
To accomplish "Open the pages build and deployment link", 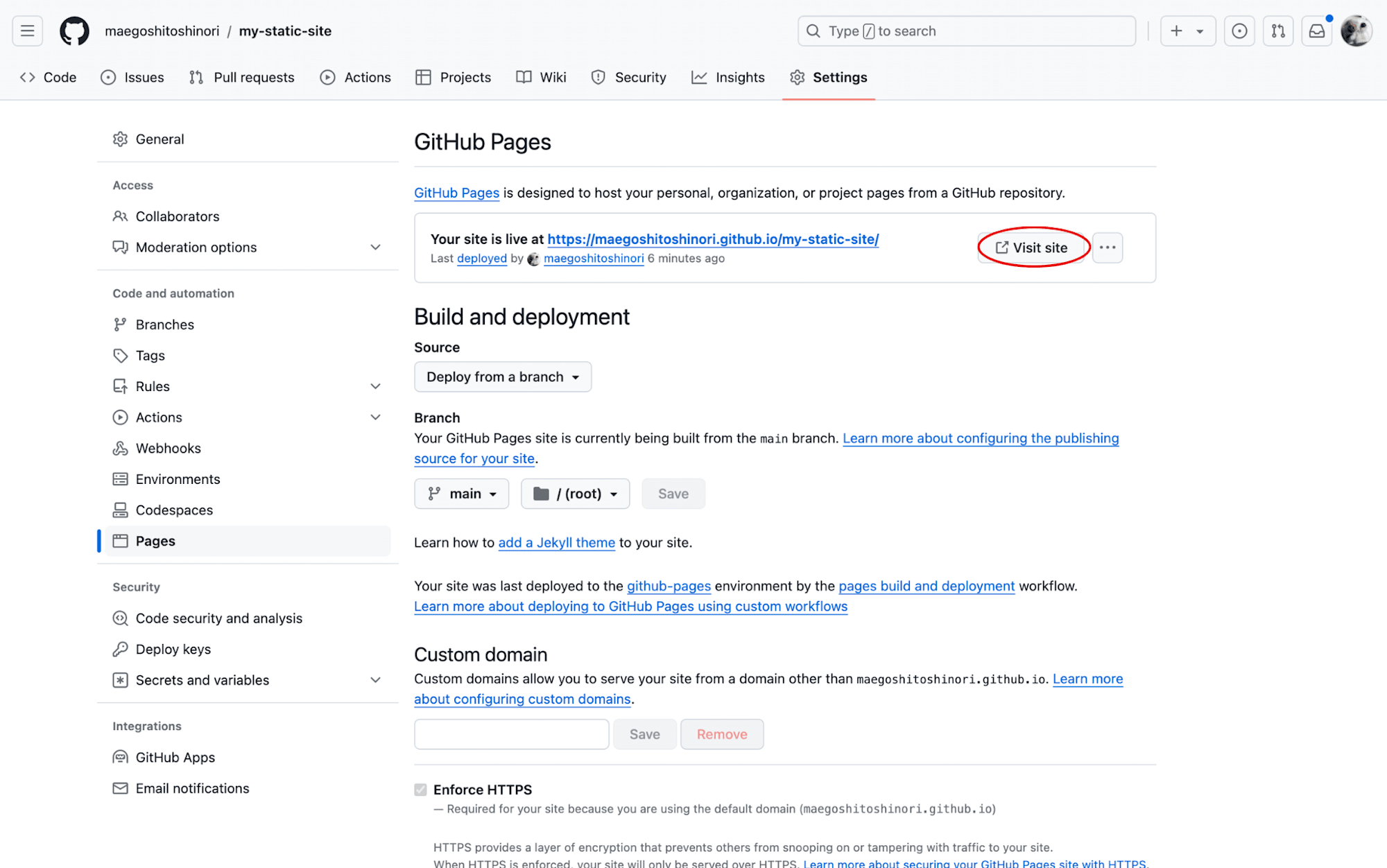I will pos(927,587).
